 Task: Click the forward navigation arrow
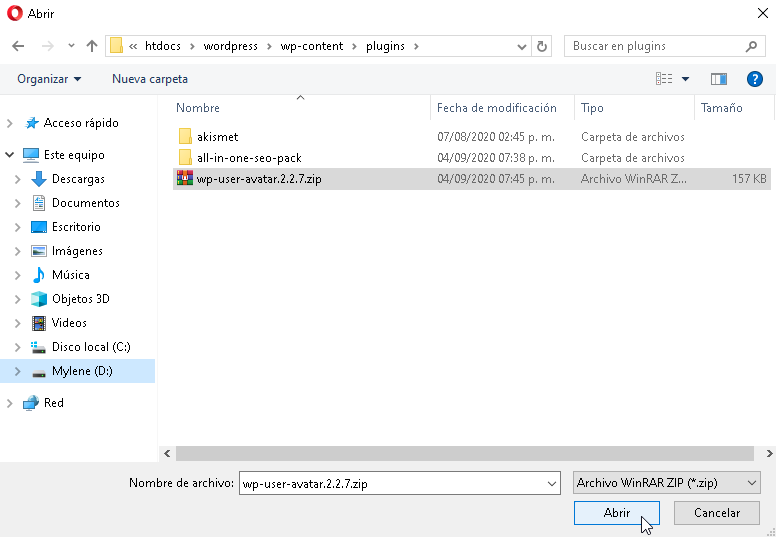click(x=48, y=46)
